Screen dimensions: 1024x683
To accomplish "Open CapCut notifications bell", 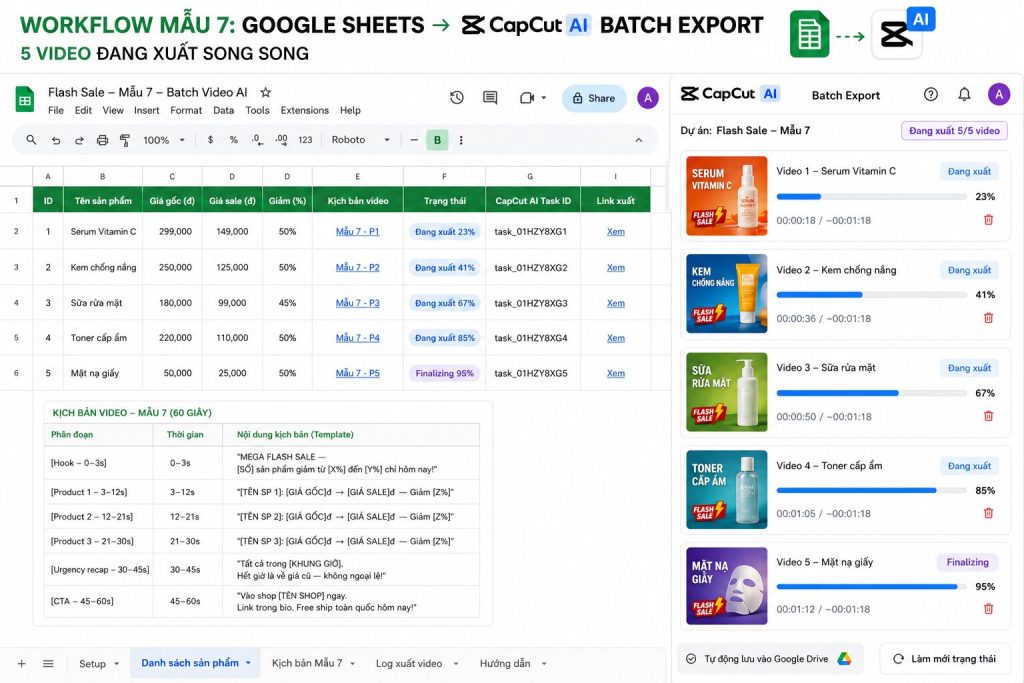I will 964,95.
